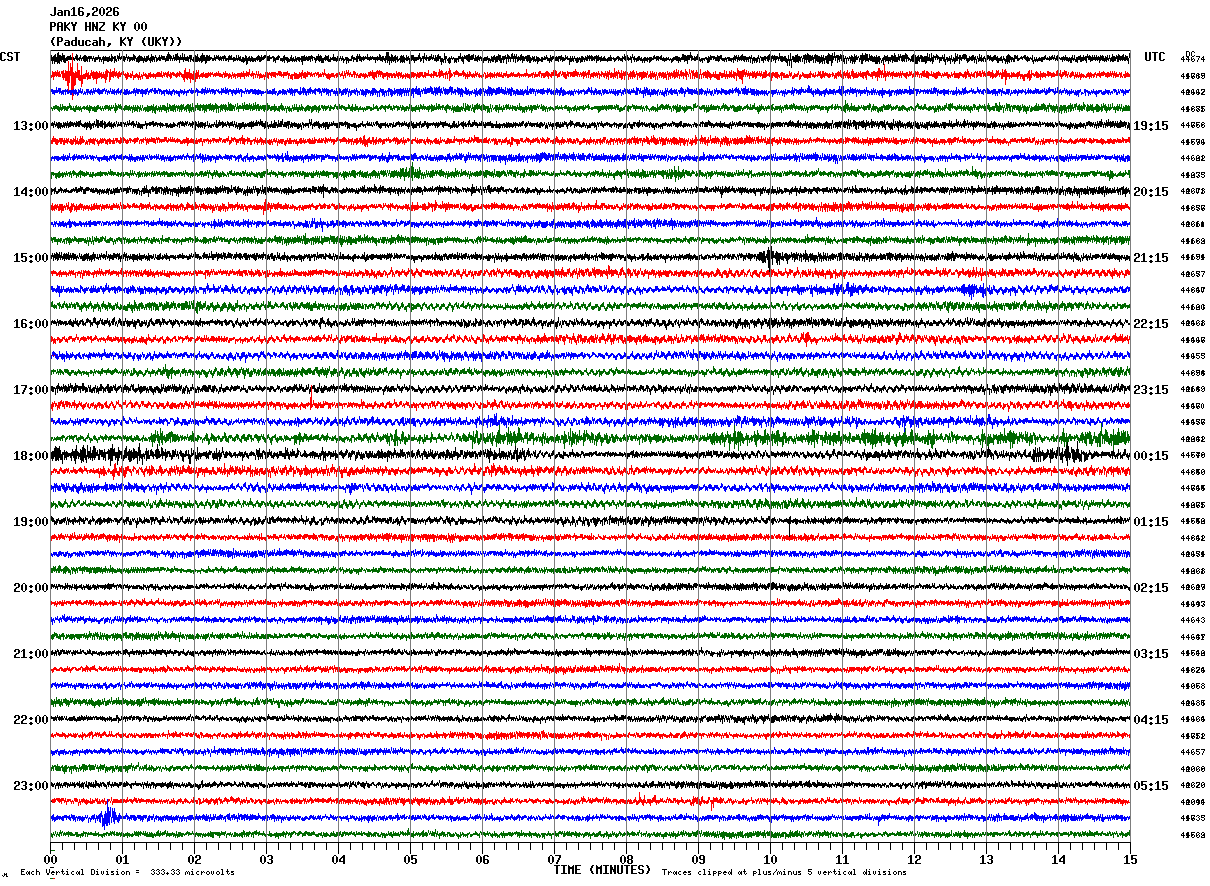The height and width of the screenshot is (886, 1210).
Task: Select the 14:00 CST time label
Action: pyautogui.click(x=31, y=192)
